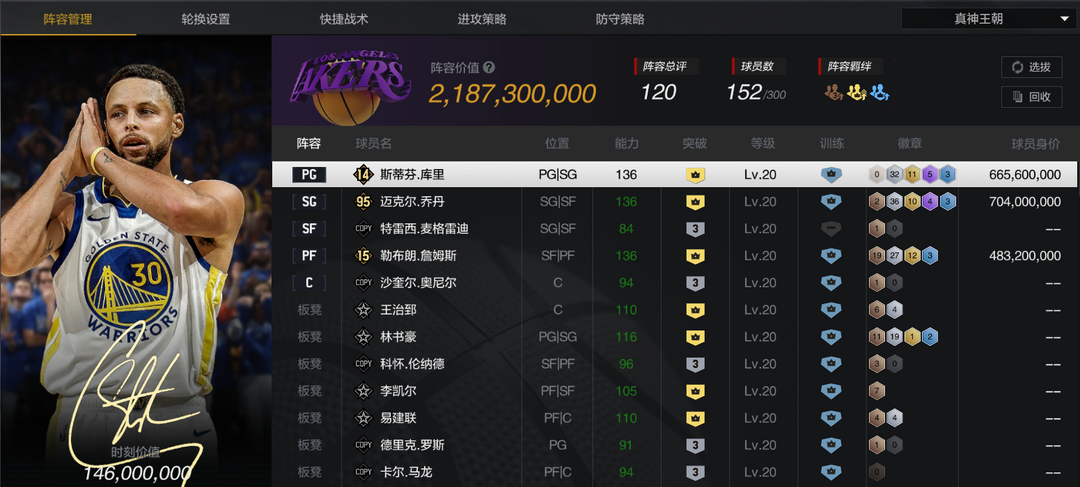Click the help icon beside 阵容价值
The image size is (1080, 487).
[489, 68]
